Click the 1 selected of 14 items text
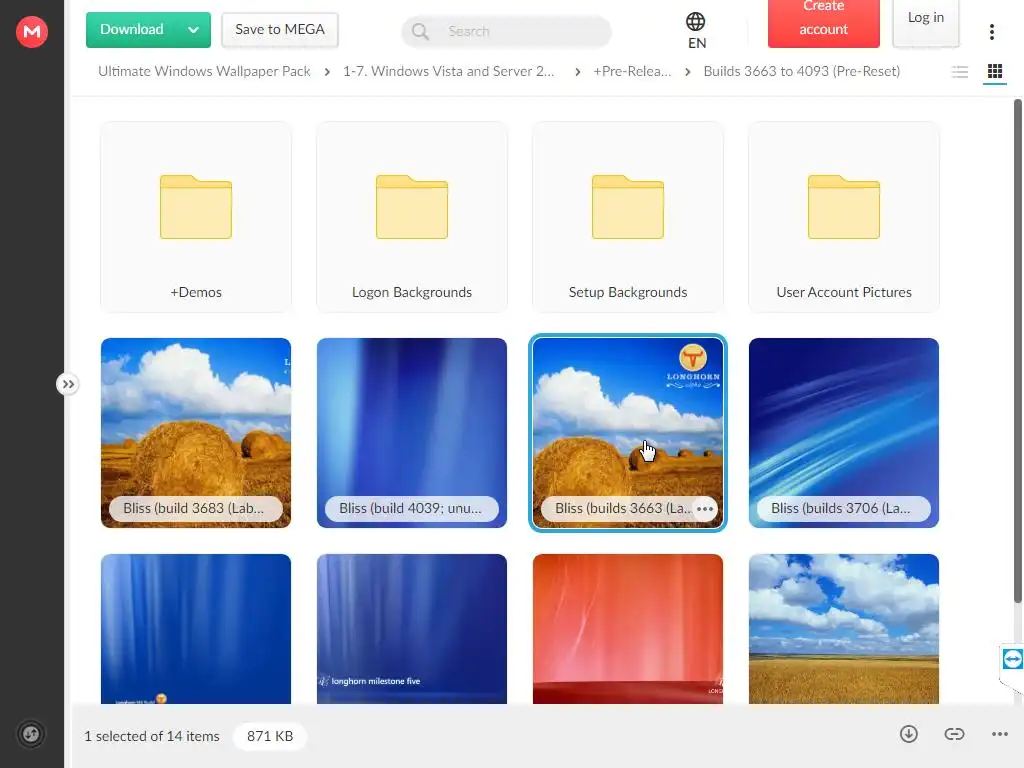 point(152,736)
